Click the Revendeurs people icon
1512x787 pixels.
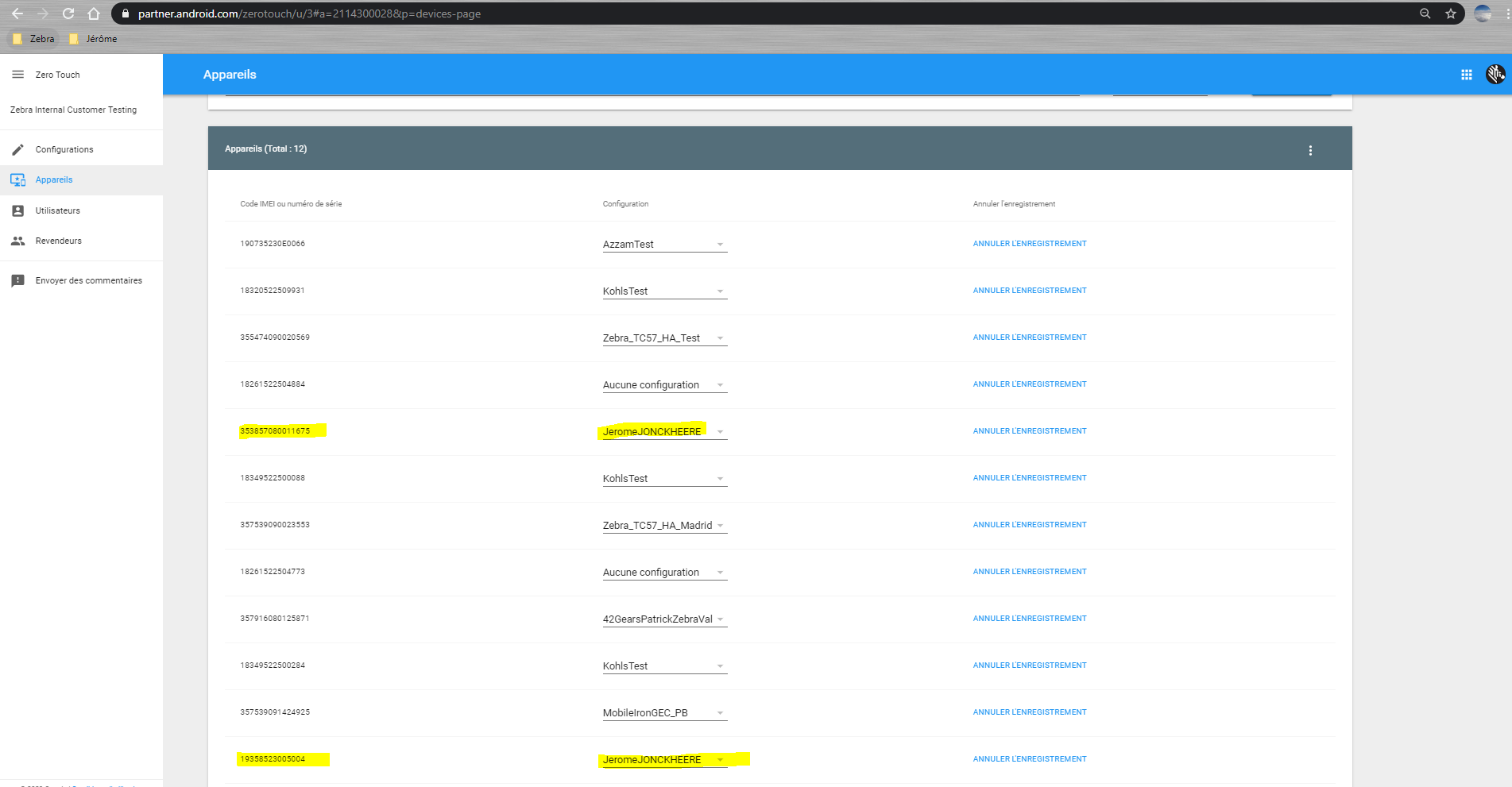pyautogui.click(x=17, y=241)
